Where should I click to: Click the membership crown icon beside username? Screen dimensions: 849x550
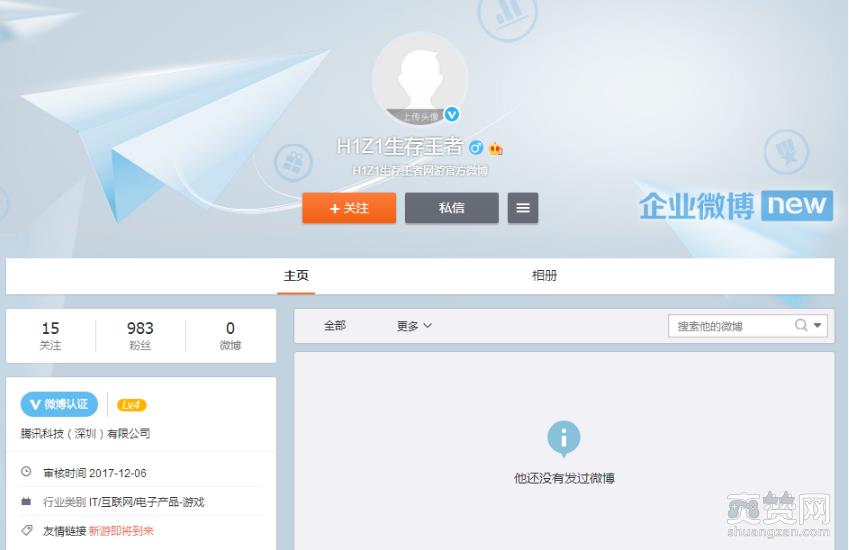pyautogui.click(x=495, y=148)
